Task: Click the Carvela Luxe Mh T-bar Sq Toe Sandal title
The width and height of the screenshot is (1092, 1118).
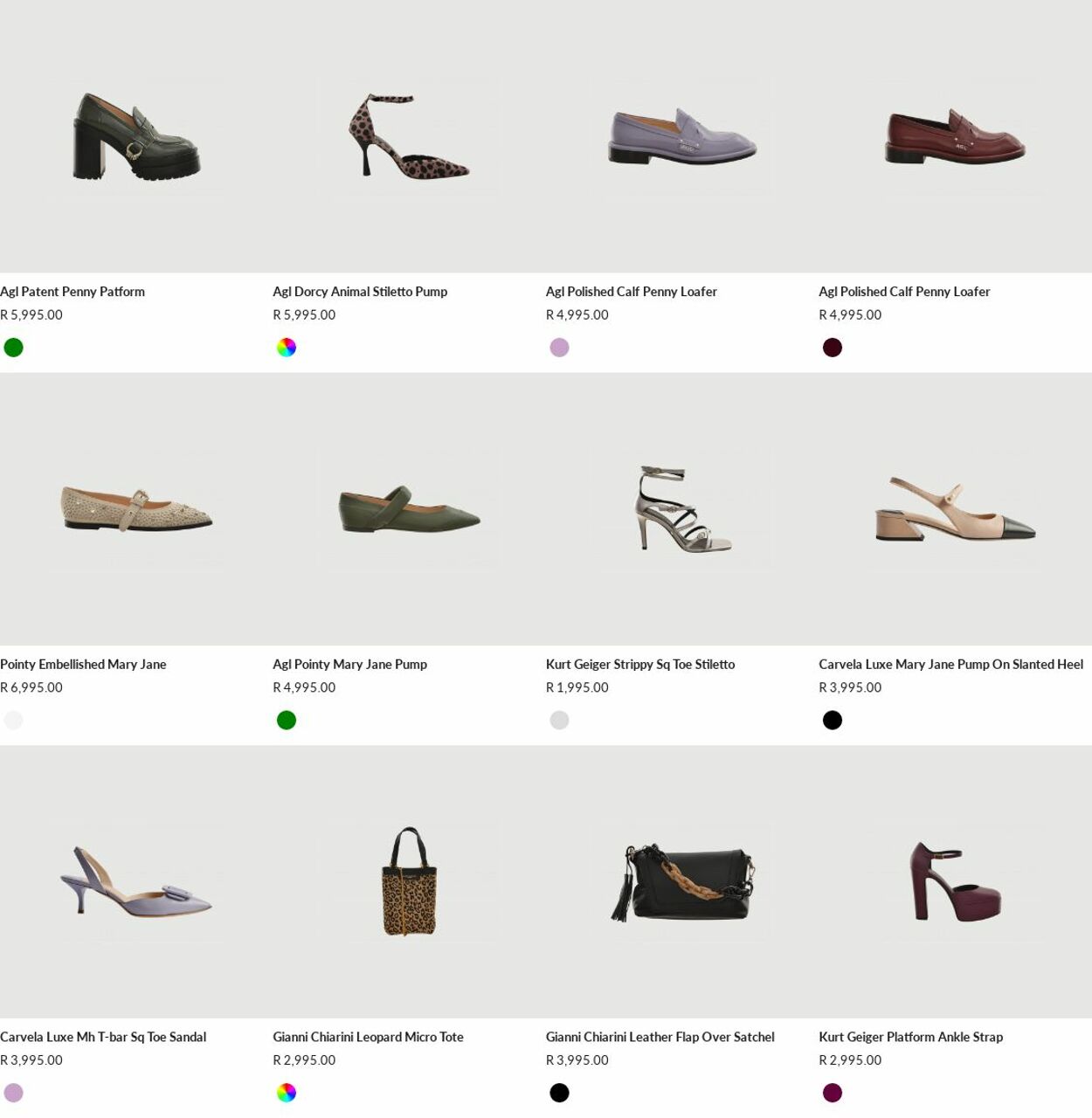Action: tap(103, 1038)
